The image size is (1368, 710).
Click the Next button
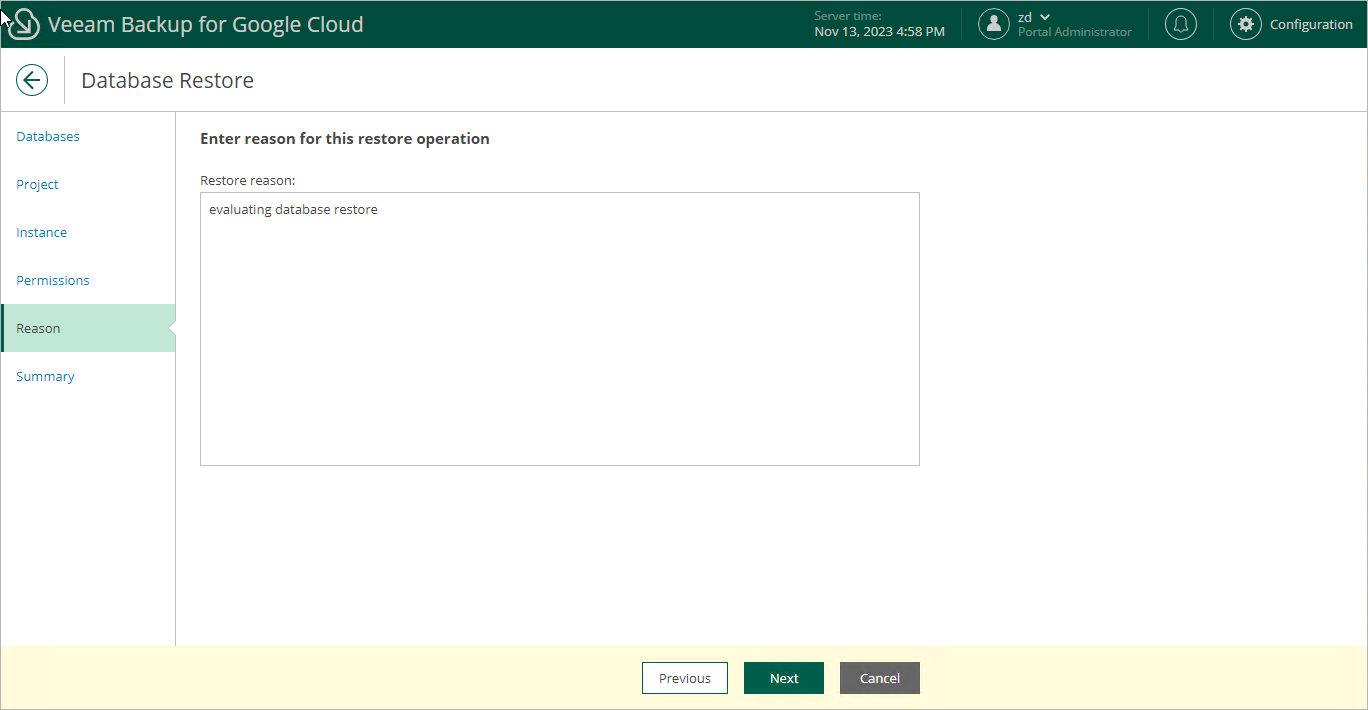(x=784, y=678)
